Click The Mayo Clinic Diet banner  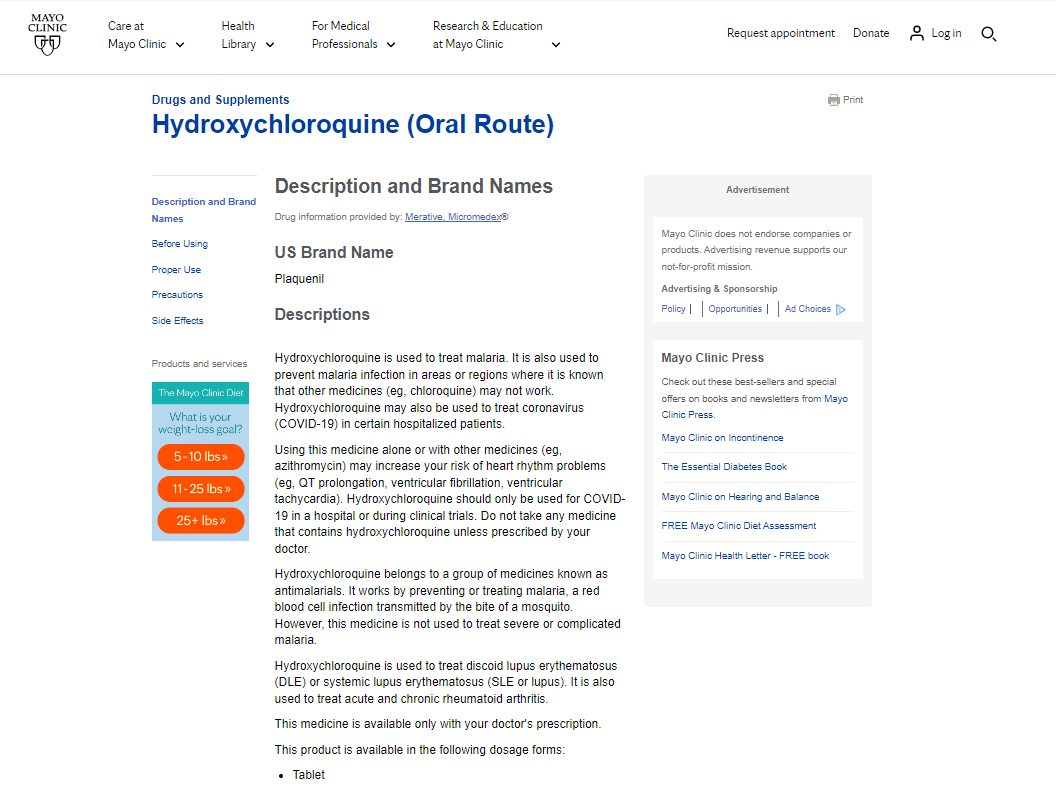pyautogui.click(x=200, y=393)
